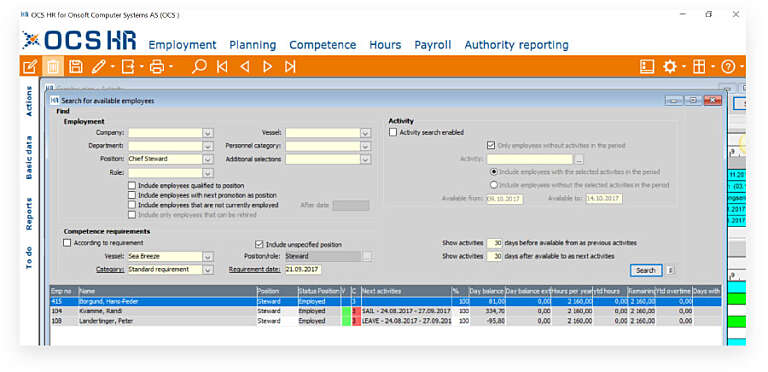Select row Landerlinger, Peter

click(385, 321)
